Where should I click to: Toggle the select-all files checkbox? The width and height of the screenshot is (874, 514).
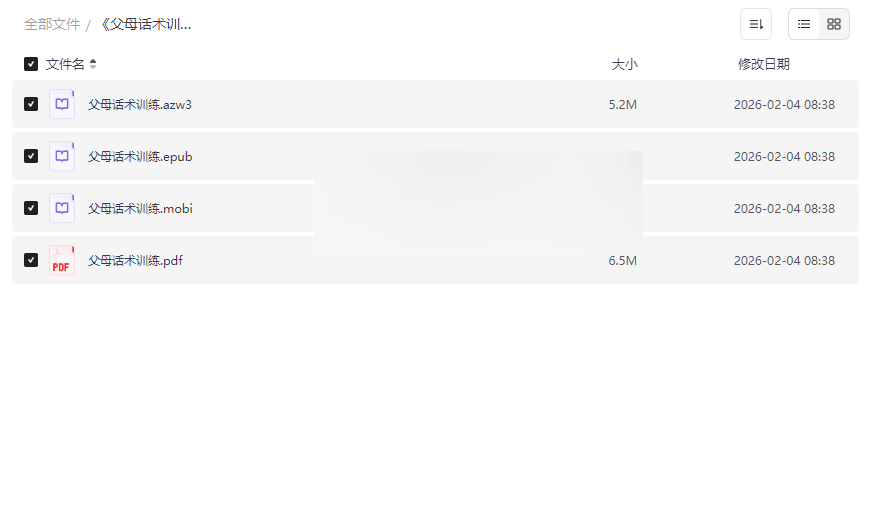click(x=31, y=64)
